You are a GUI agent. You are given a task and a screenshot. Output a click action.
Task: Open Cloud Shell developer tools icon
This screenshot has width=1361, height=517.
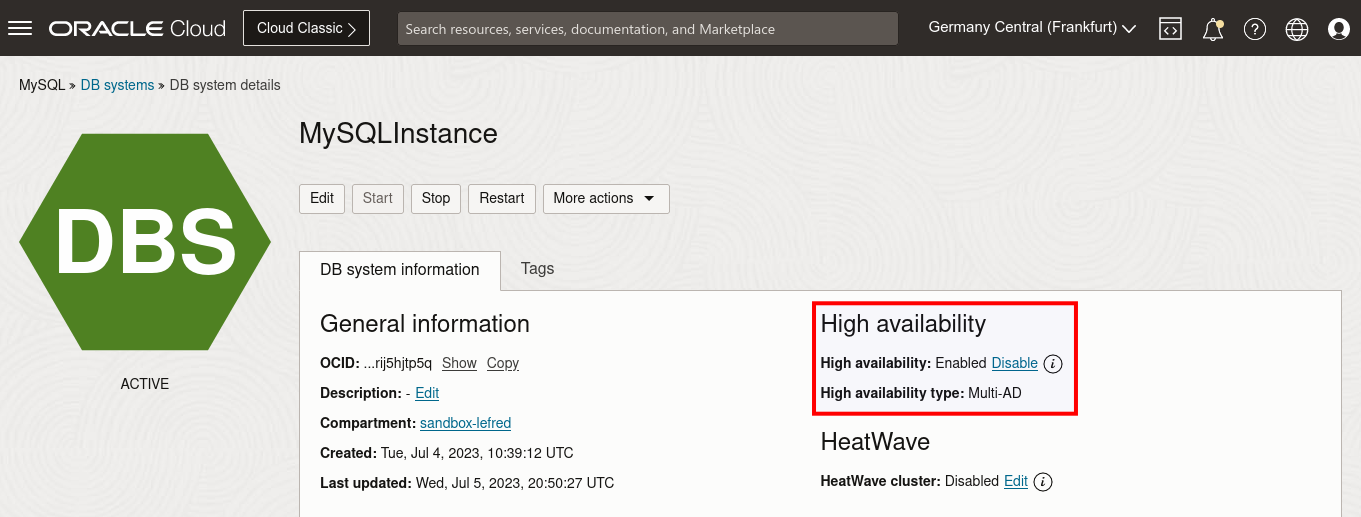1170,29
